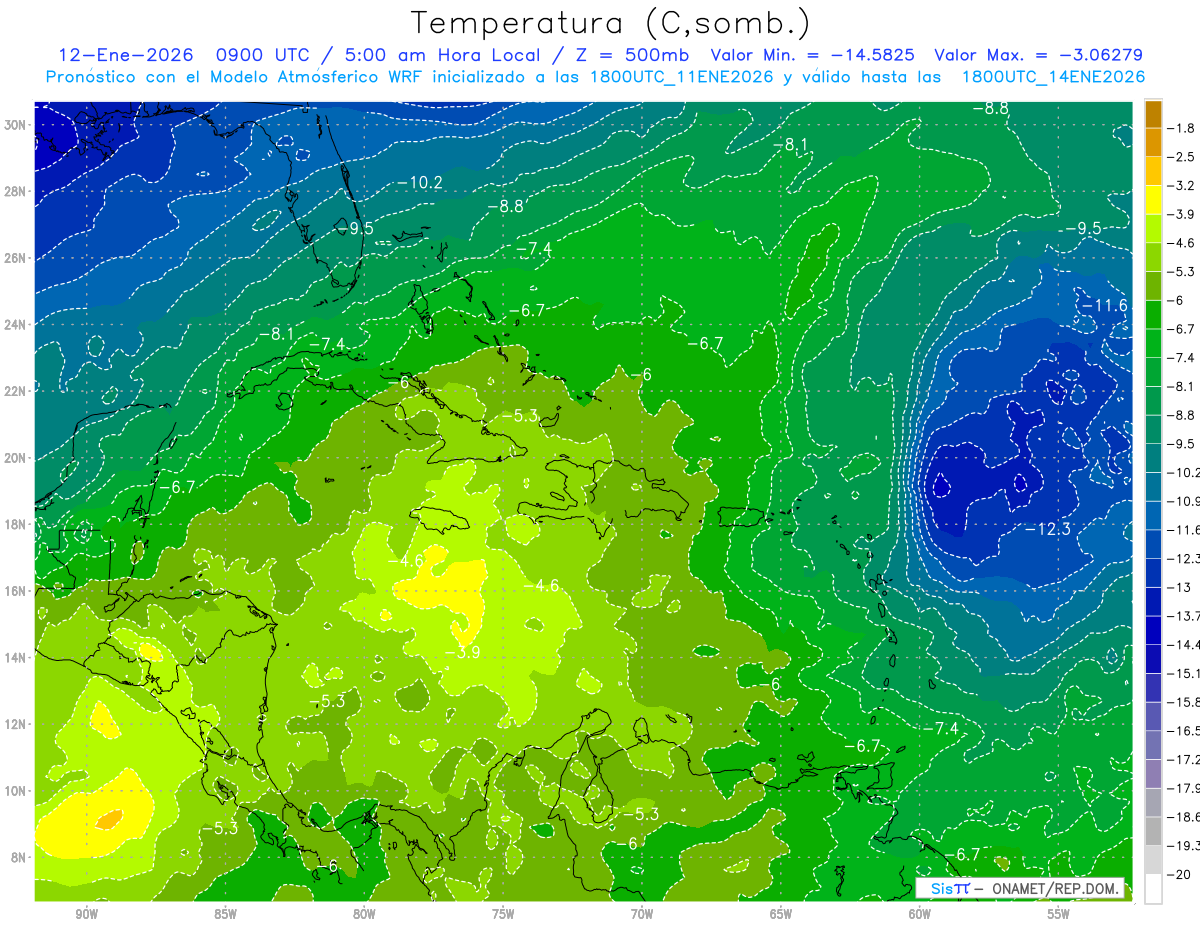The height and width of the screenshot is (927, 1200).
Task: Click the '-9.5' contour label over Florida
Action: pos(354,228)
